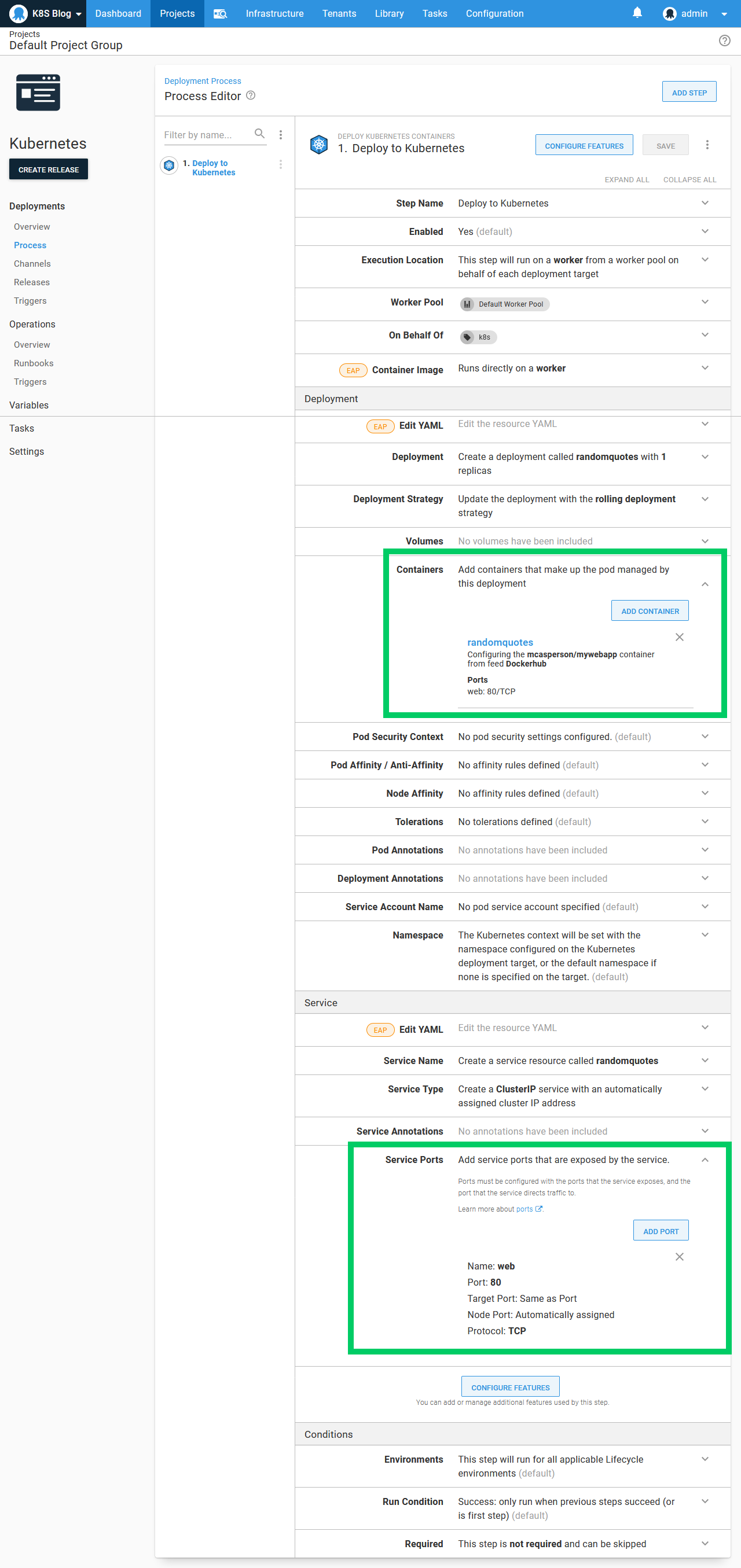This screenshot has height=1568, width=741.
Task: Open overflow menu next to step filter
Action: pyautogui.click(x=281, y=134)
